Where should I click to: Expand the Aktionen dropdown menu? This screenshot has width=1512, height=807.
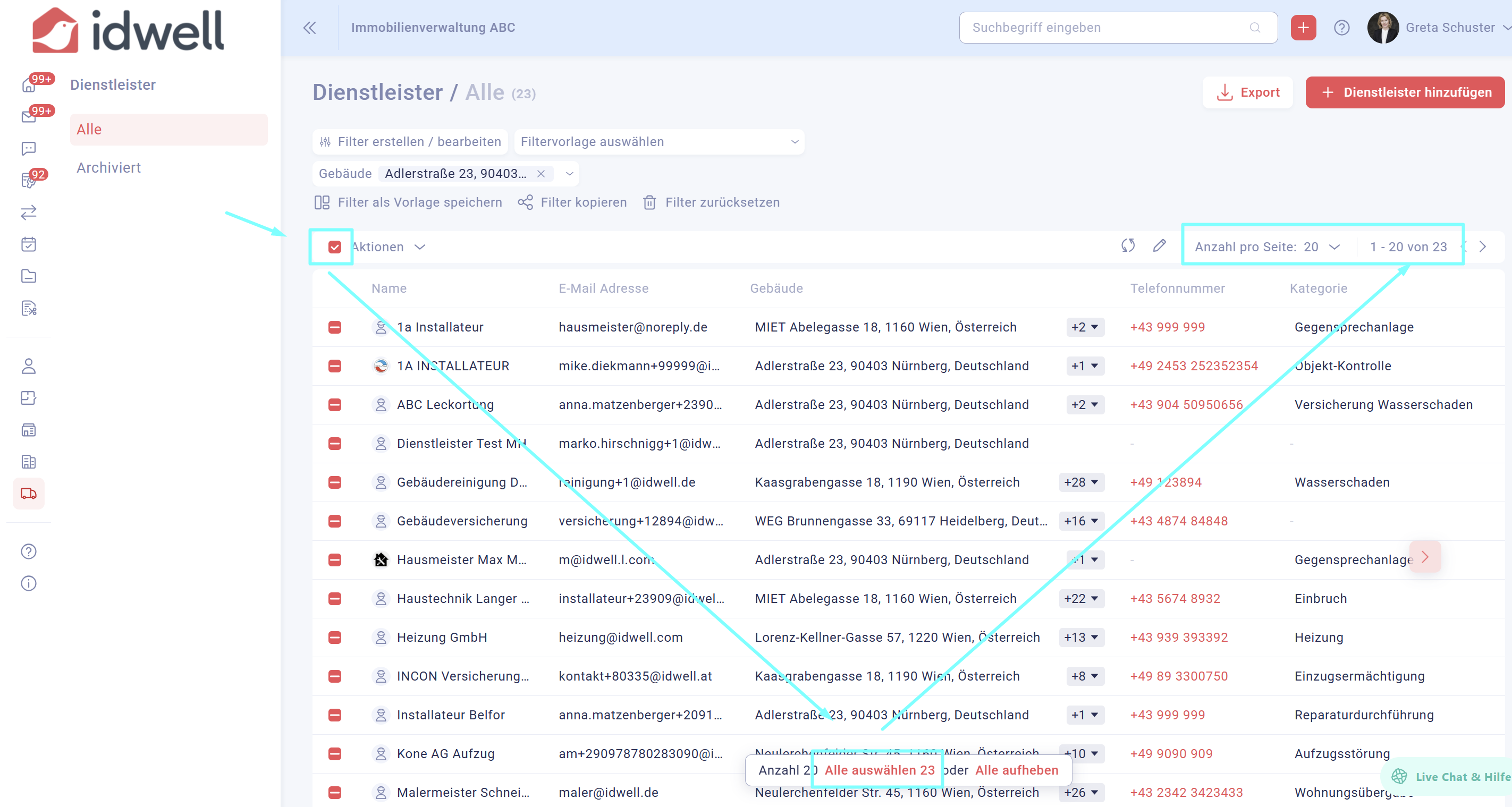(388, 247)
